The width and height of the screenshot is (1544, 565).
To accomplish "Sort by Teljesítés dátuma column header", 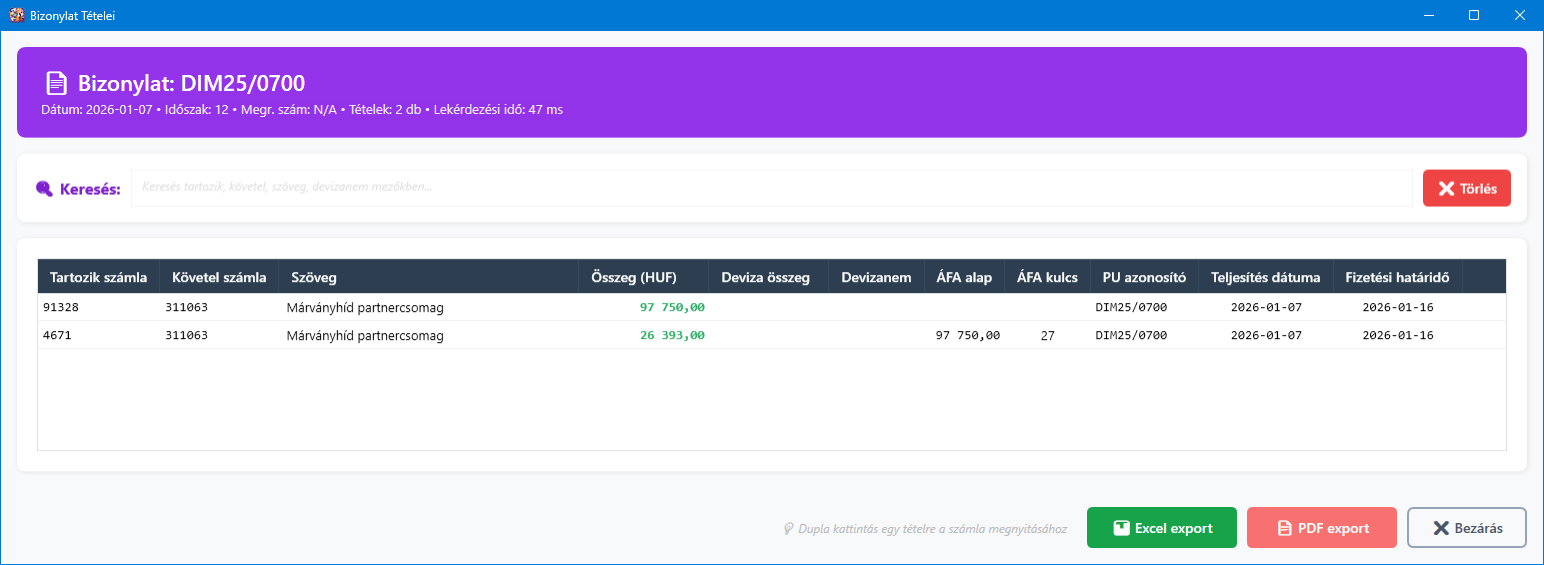I will (1265, 277).
